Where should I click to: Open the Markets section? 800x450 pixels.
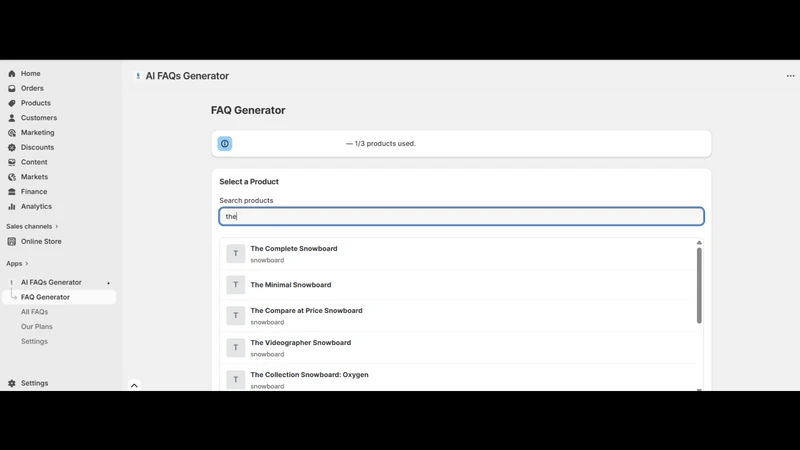[x=34, y=177]
